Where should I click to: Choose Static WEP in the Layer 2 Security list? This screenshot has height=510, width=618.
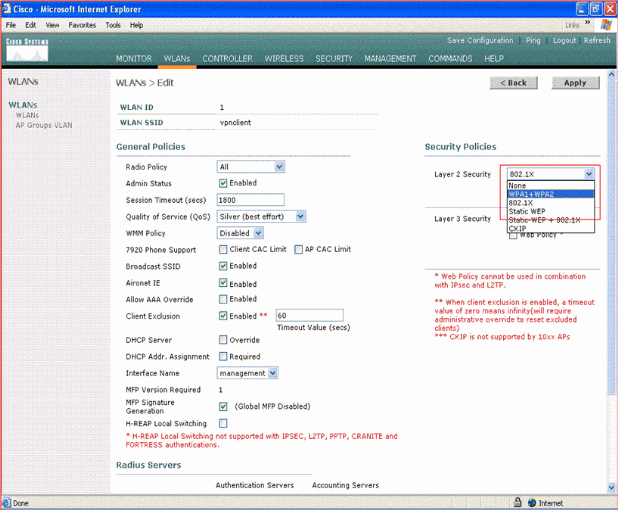coord(551,211)
